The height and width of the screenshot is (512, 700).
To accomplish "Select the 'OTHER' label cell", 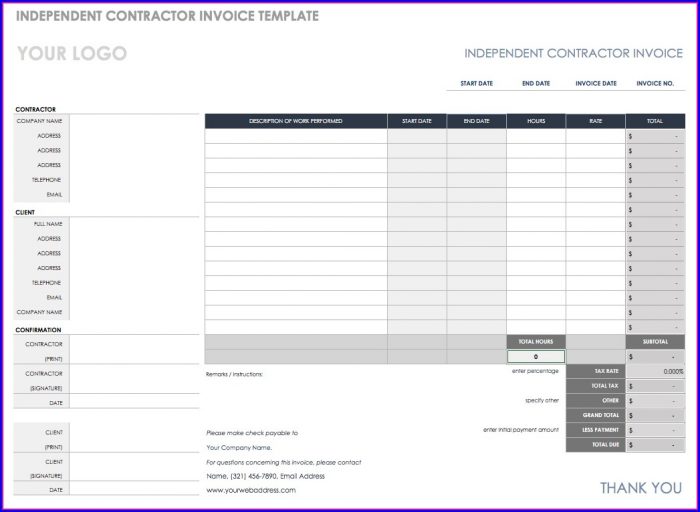I will click(596, 401).
